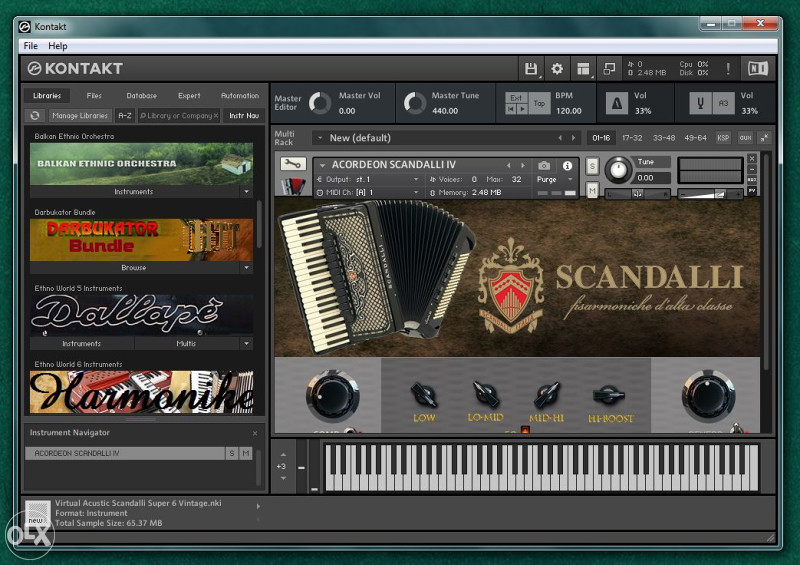Click the accordion instrument thumbnail icon
The height and width of the screenshot is (565, 800).
[293, 186]
